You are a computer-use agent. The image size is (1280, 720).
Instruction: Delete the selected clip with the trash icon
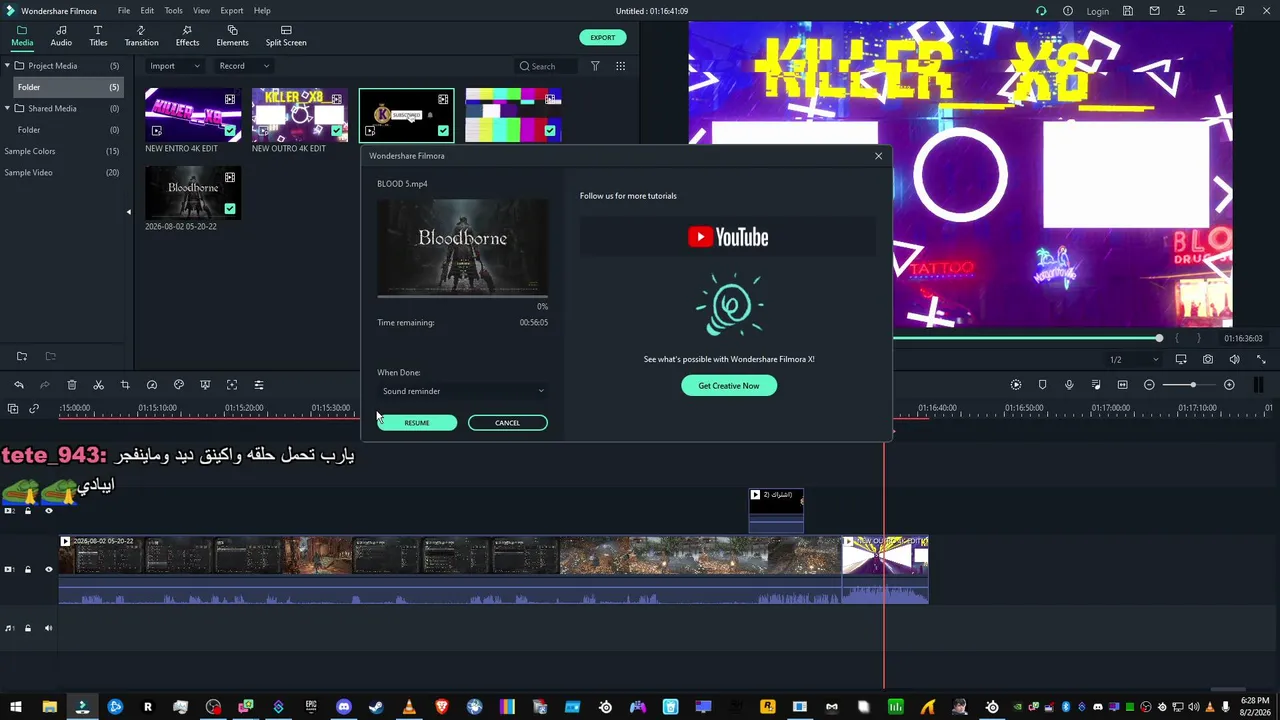click(72, 385)
